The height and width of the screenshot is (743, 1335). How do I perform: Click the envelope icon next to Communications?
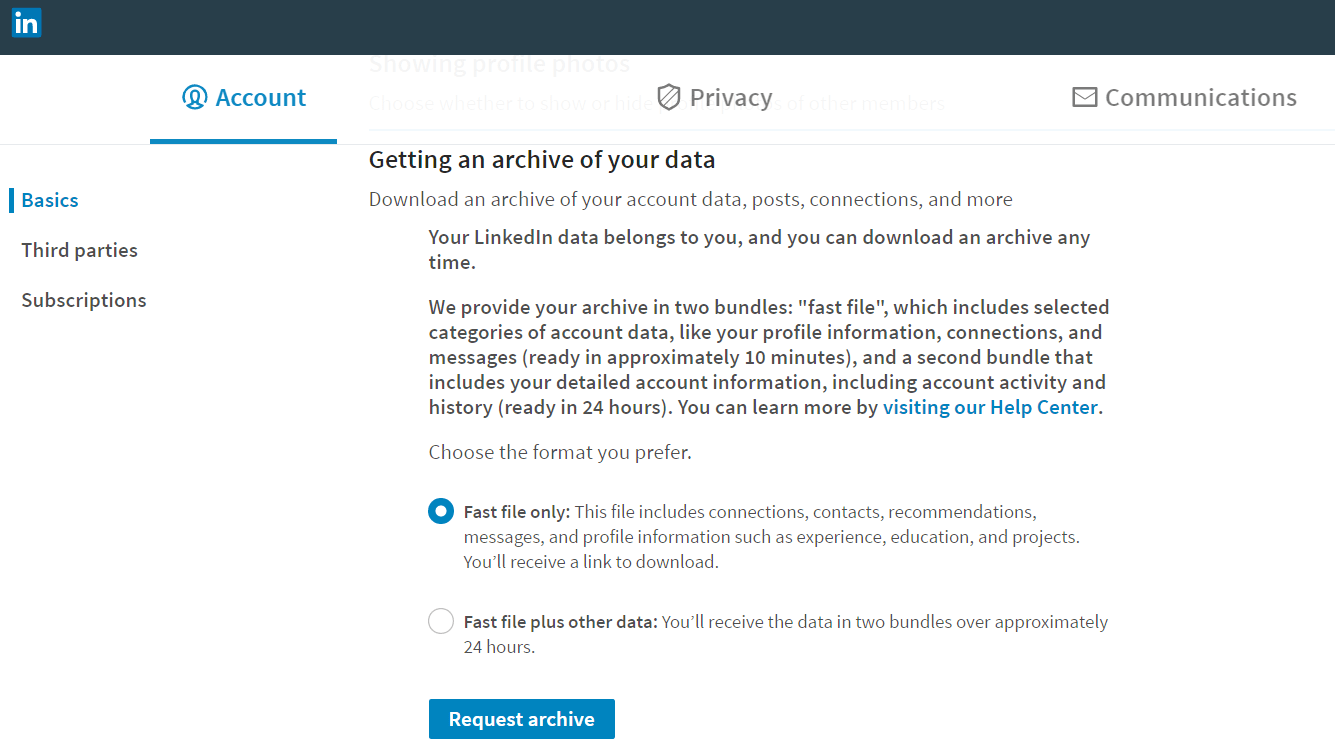tap(1084, 97)
